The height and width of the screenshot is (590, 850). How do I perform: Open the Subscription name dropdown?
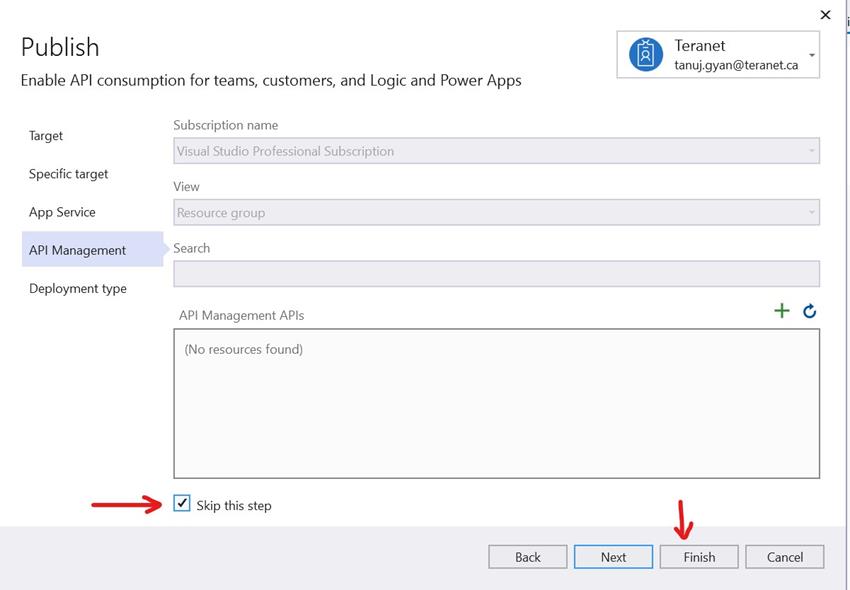point(495,150)
